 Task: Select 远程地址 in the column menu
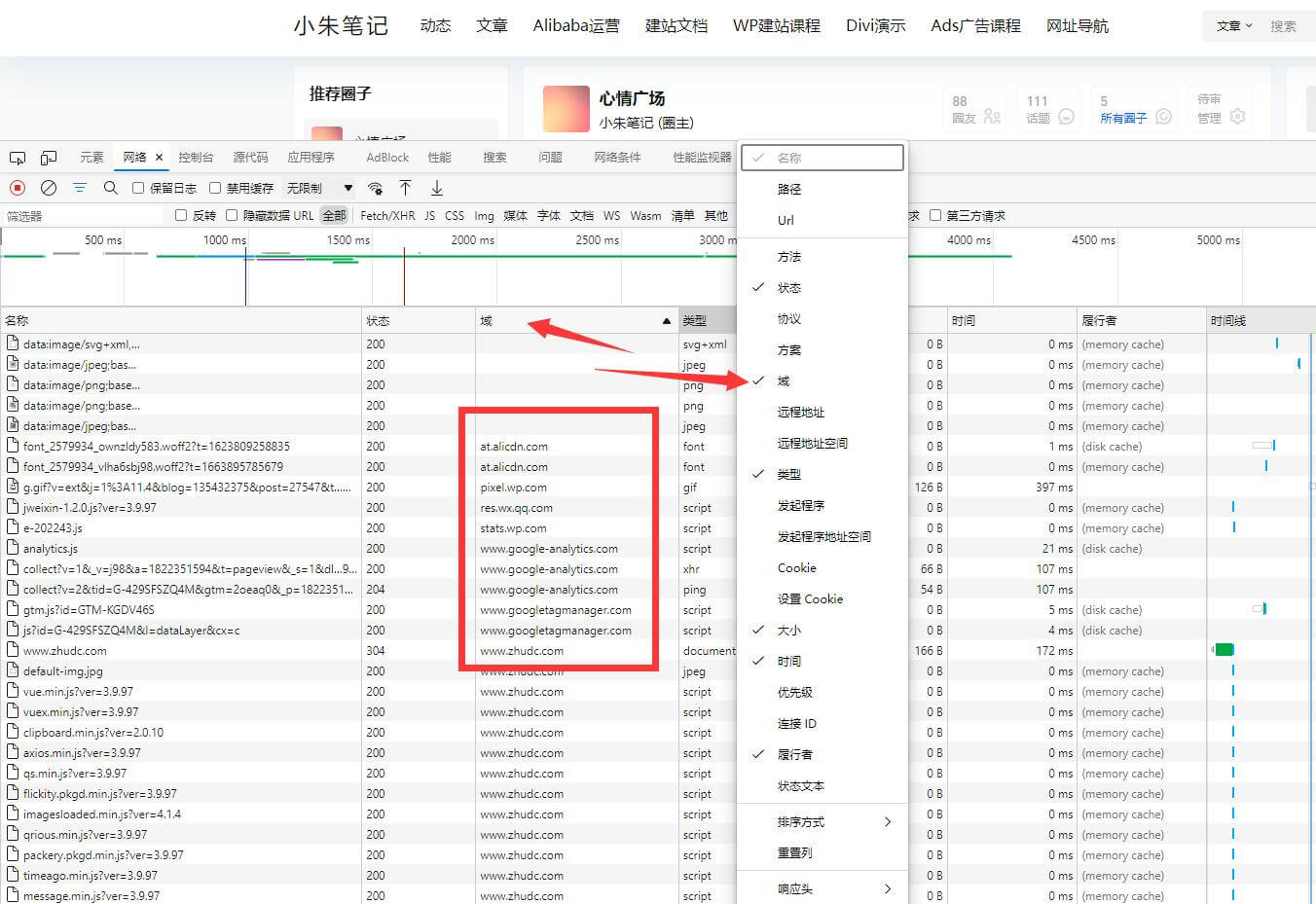(801, 413)
